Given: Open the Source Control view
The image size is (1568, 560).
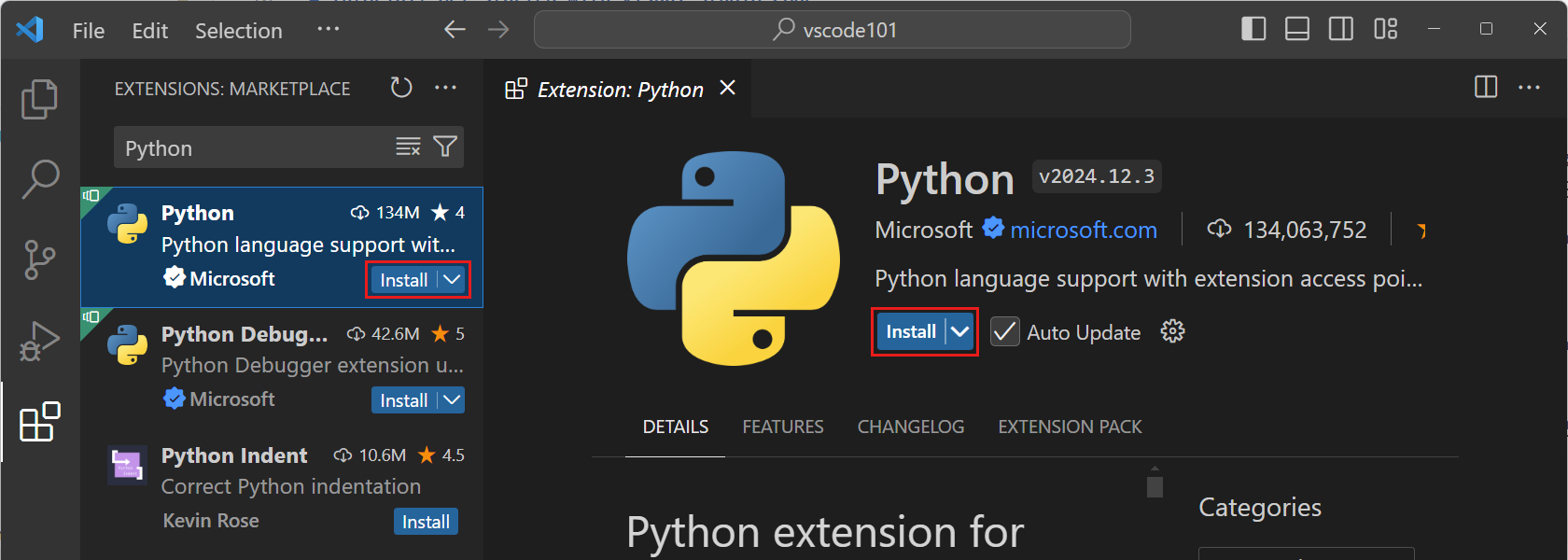Looking at the screenshot, I should point(39,259).
